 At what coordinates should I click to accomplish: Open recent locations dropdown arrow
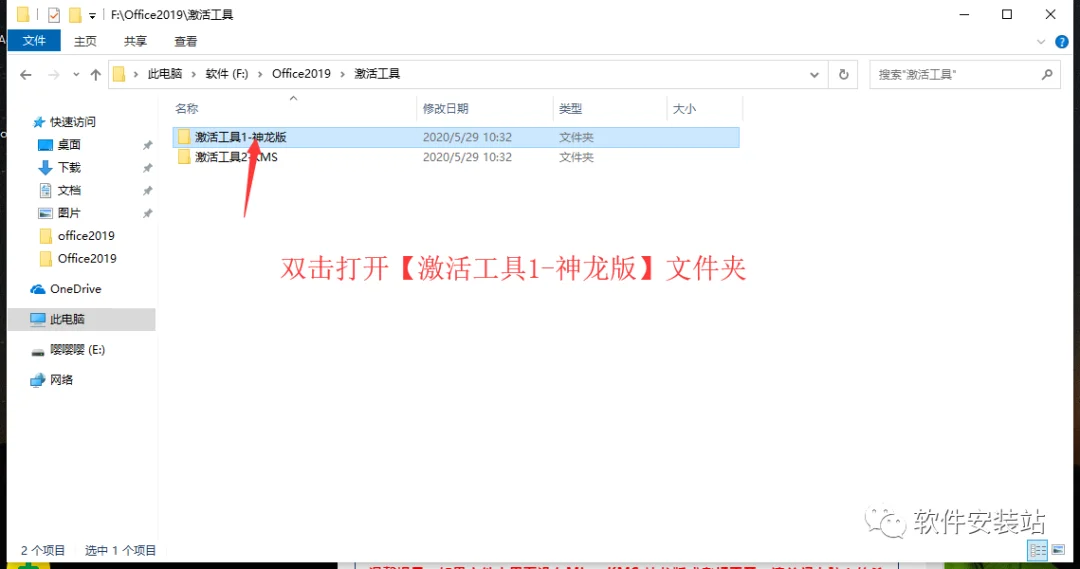[76, 74]
